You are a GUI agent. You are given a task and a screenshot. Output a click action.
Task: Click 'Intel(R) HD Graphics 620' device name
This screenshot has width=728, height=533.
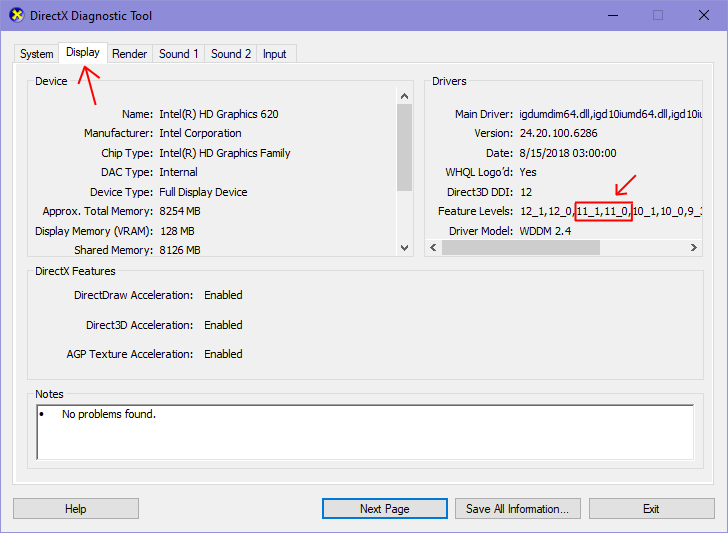click(x=219, y=114)
